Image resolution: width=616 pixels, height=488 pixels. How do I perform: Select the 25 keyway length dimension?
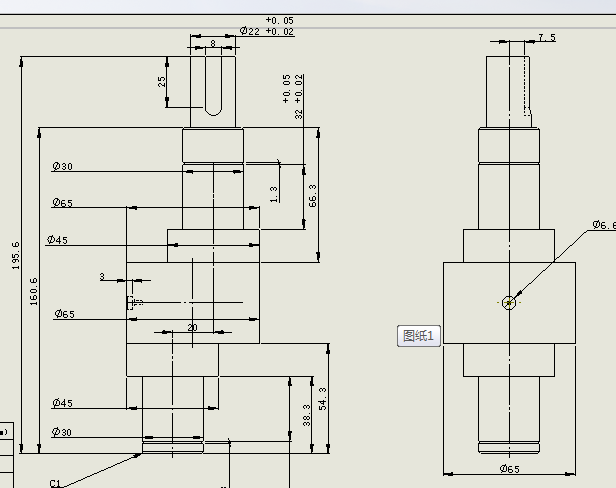click(161, 82)
